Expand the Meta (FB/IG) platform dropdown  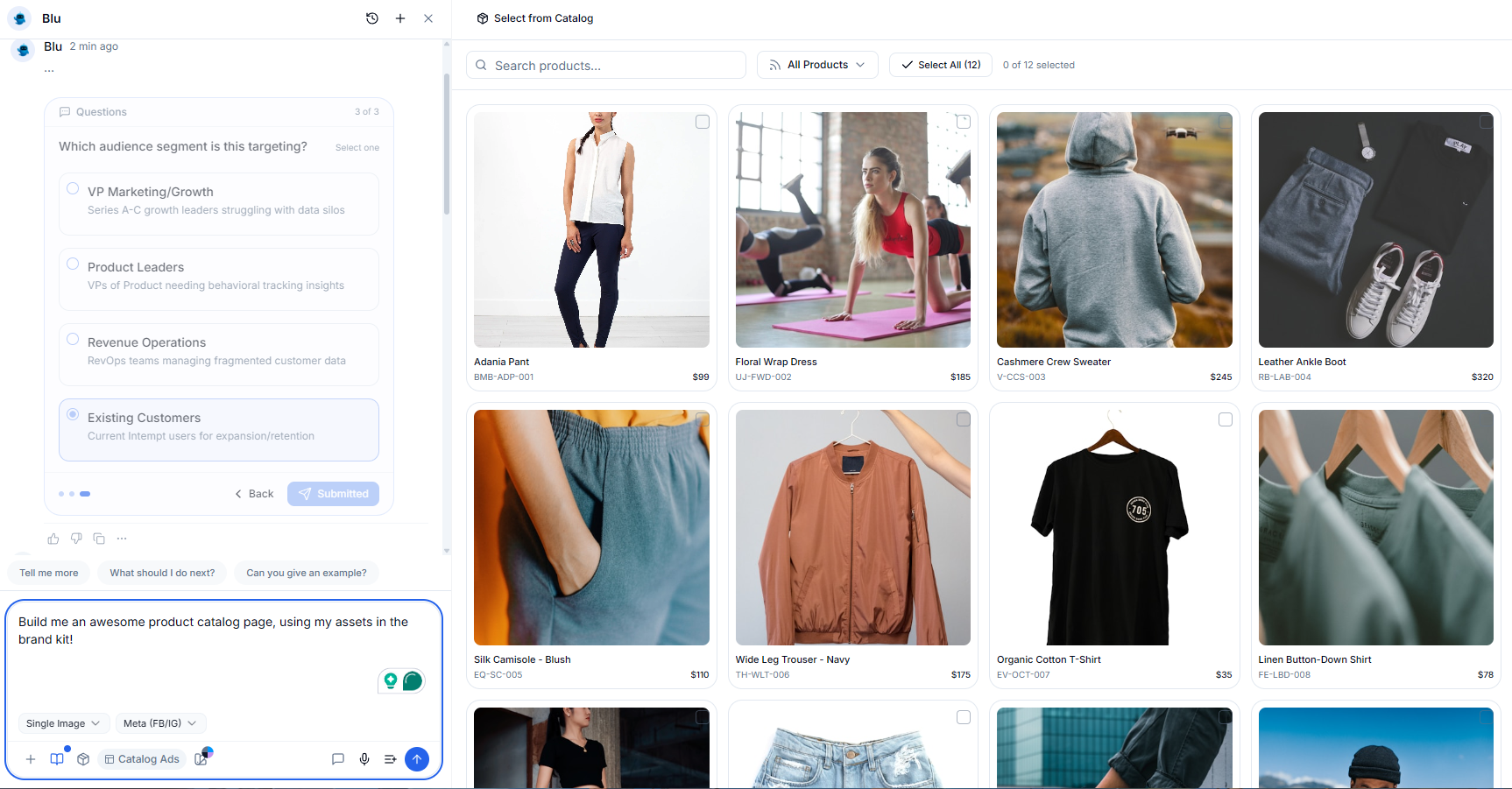(160, 723)
